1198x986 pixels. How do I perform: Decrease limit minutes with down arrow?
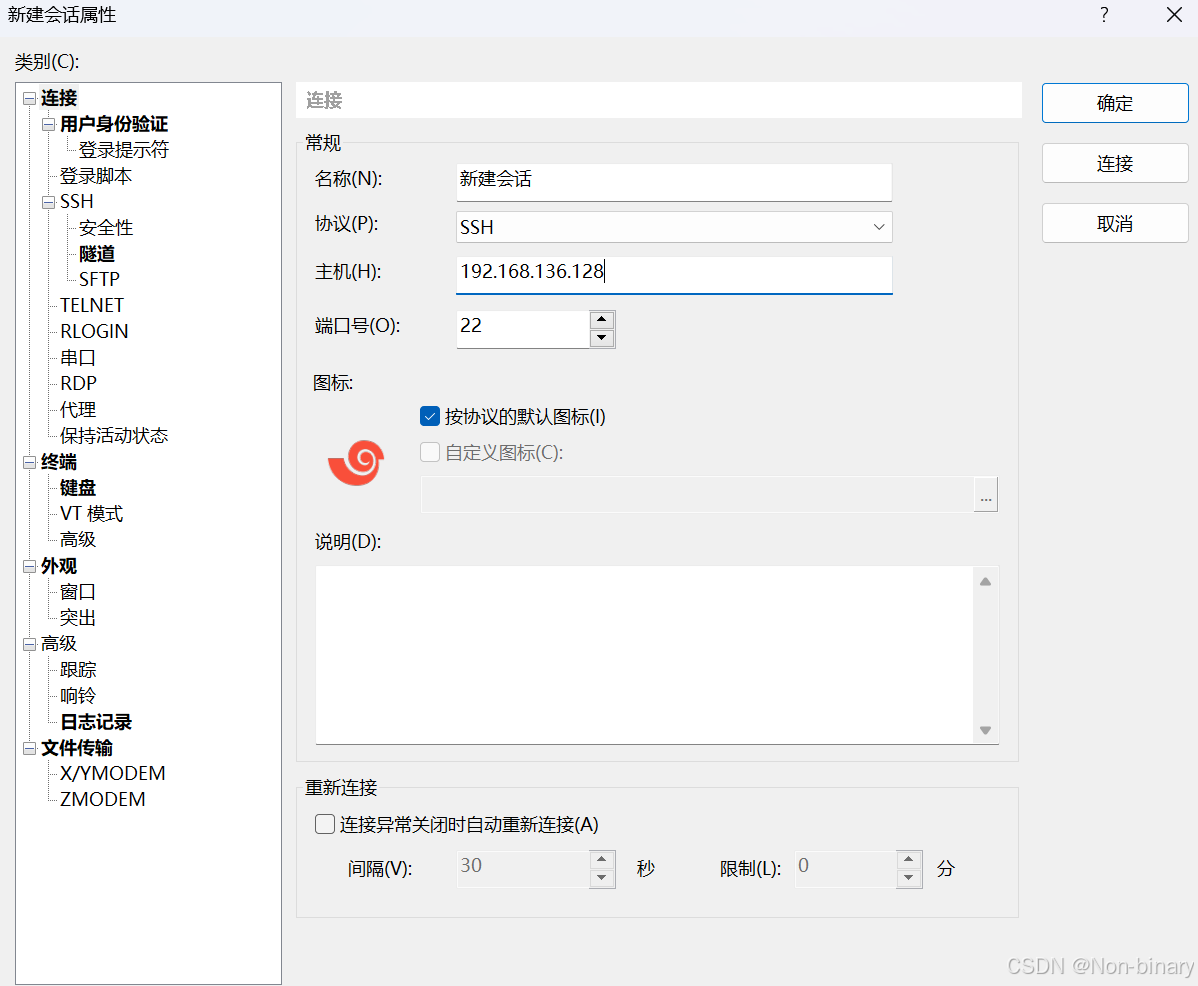[908, 878]
